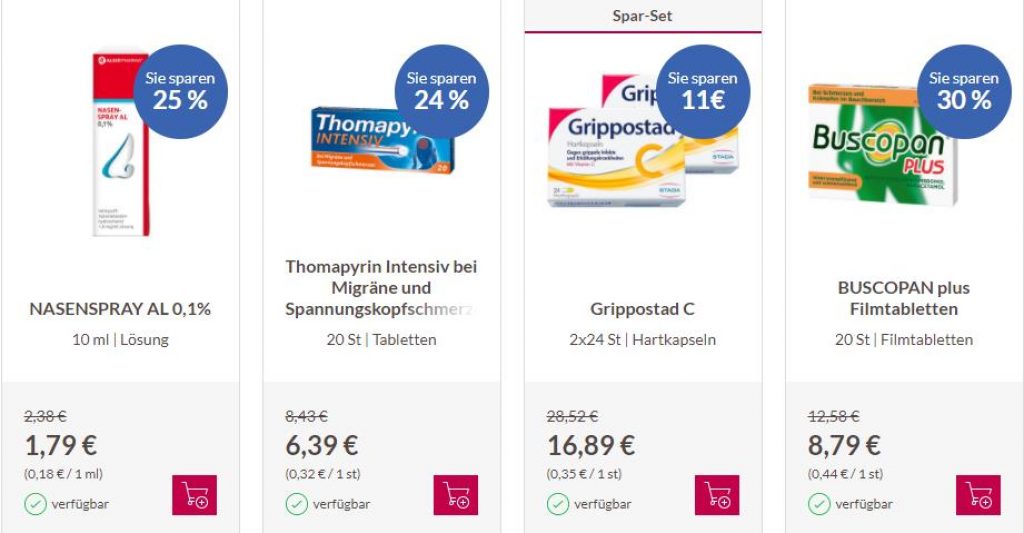Open Thomapyrin Intensiv bei Migräne title link
The image size is (1024, 533).
coord(381,288)
